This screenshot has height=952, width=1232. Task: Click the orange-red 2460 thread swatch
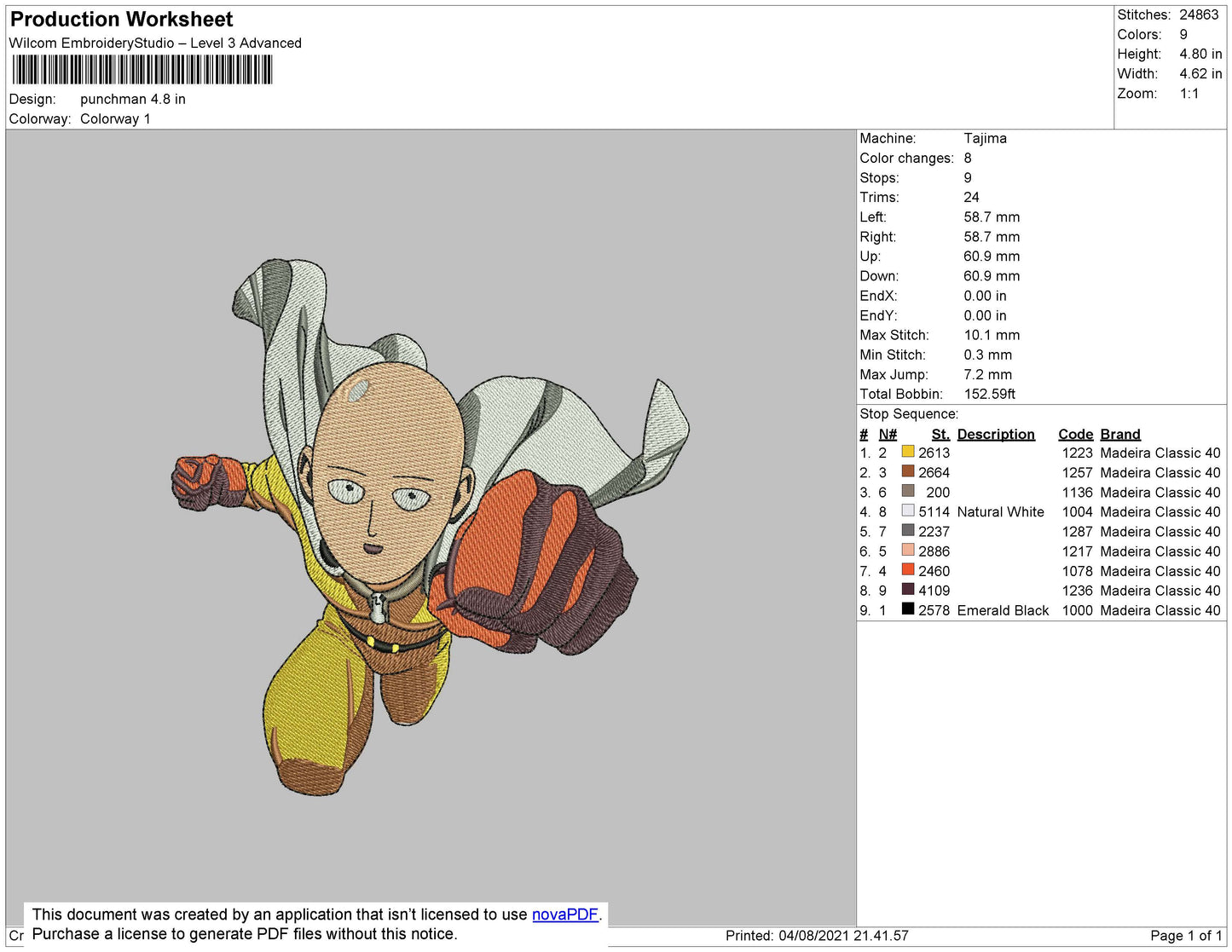coord(908,569)
